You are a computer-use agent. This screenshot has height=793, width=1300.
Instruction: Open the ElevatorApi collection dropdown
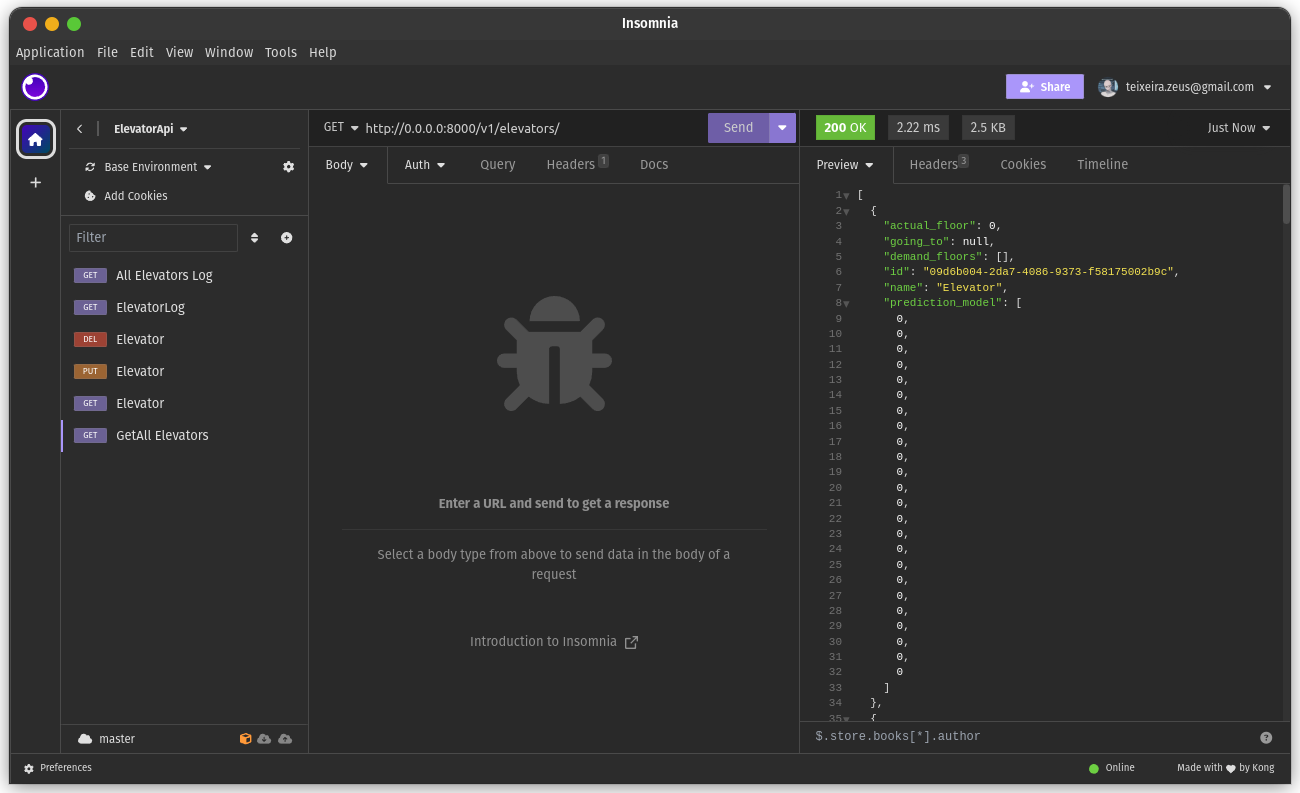coord(151,129)
